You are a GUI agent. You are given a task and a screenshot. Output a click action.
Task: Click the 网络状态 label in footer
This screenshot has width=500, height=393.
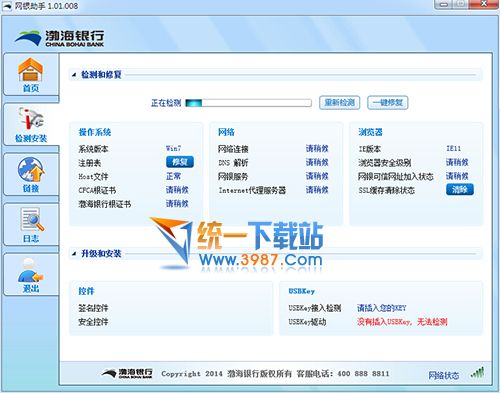[x=443, y=376]
